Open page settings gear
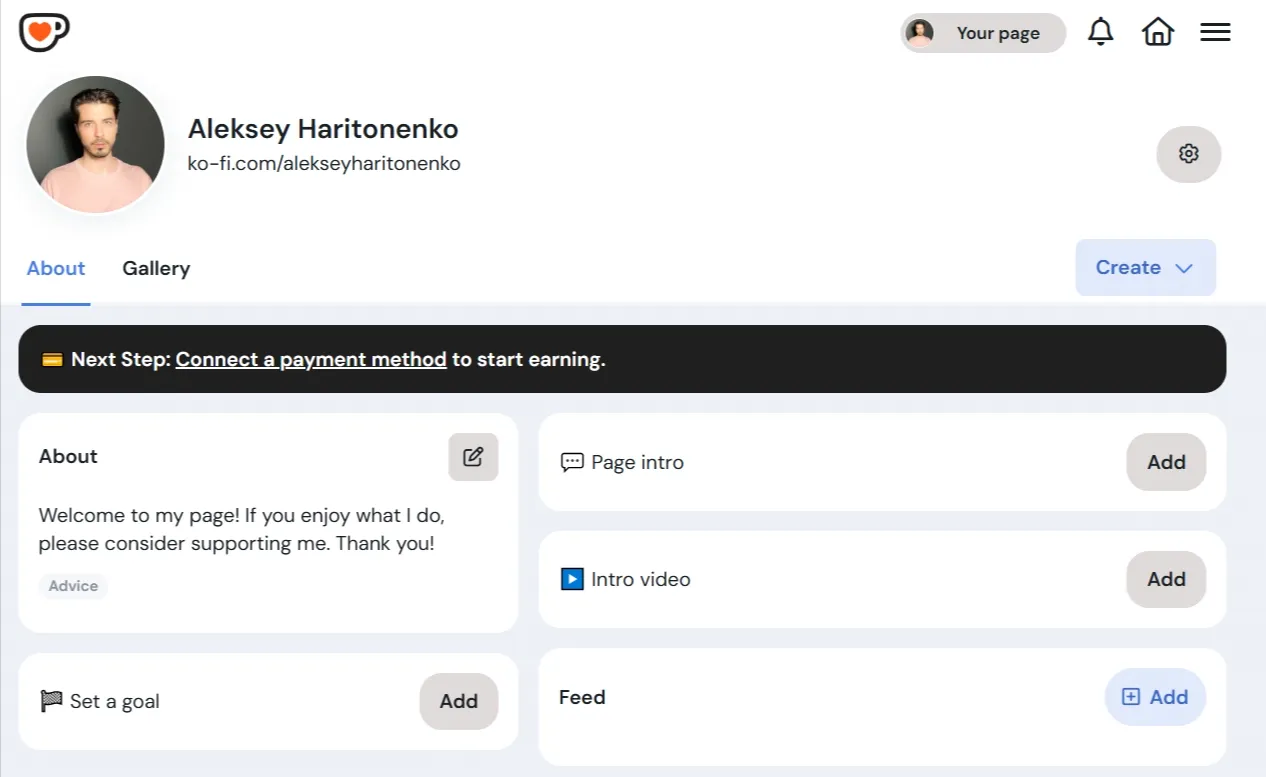This screenshot has height=777, width=1266. pos(1188,154)
